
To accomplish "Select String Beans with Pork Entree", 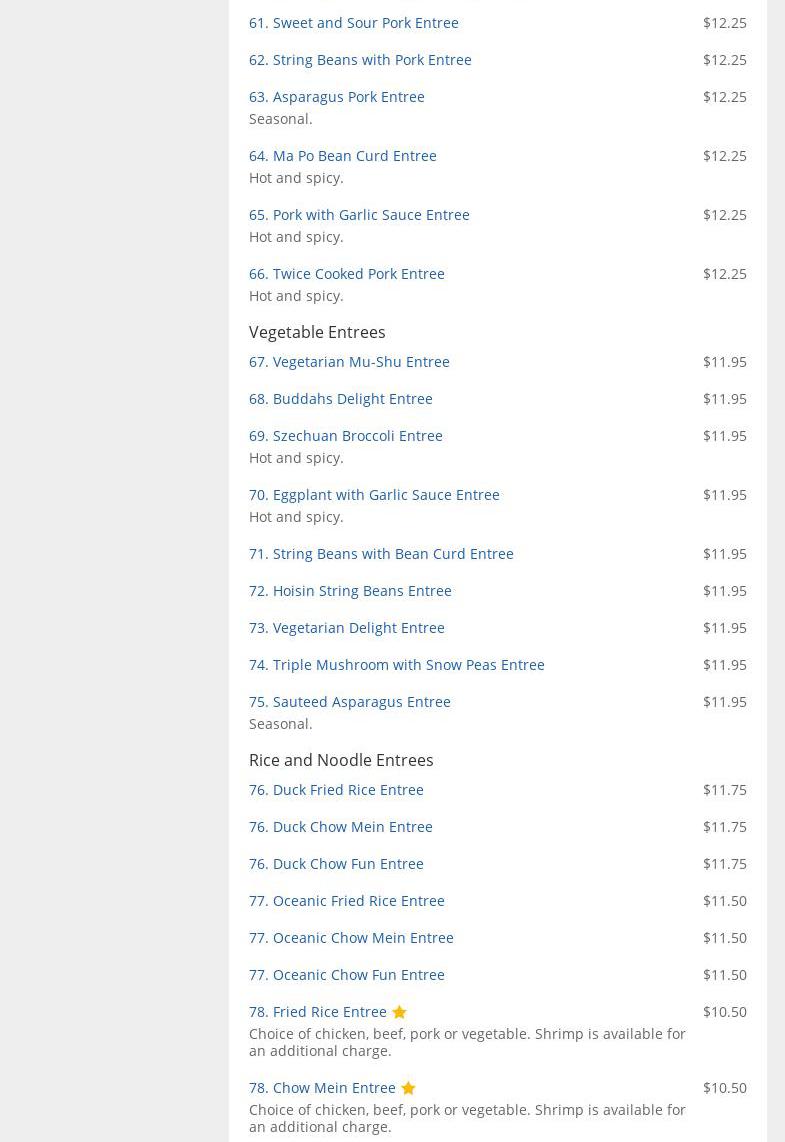I will pyautogui.click(x=360, y=59).
